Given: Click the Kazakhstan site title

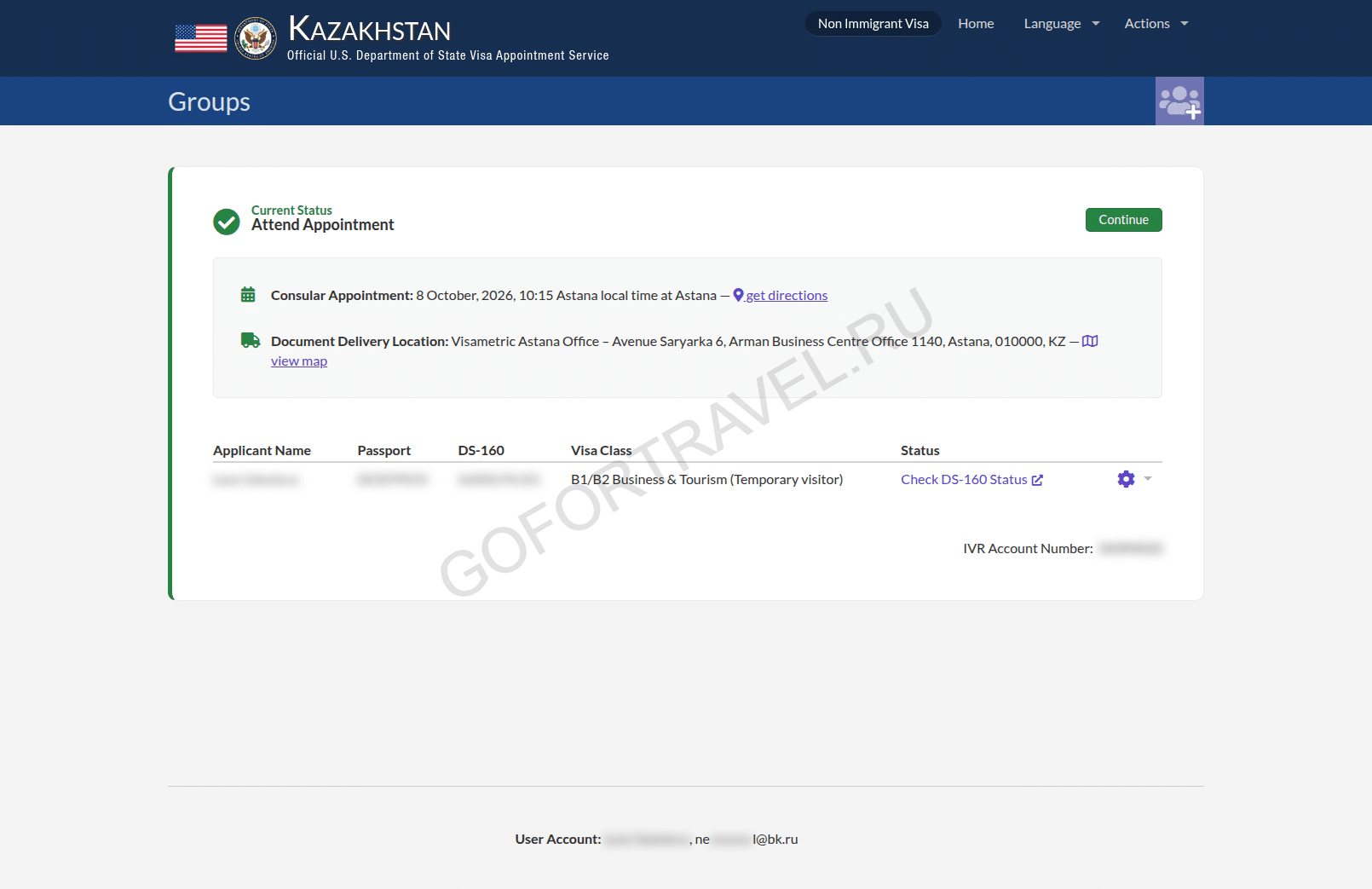Looking at the screenshot, I should tap(370, 30).
